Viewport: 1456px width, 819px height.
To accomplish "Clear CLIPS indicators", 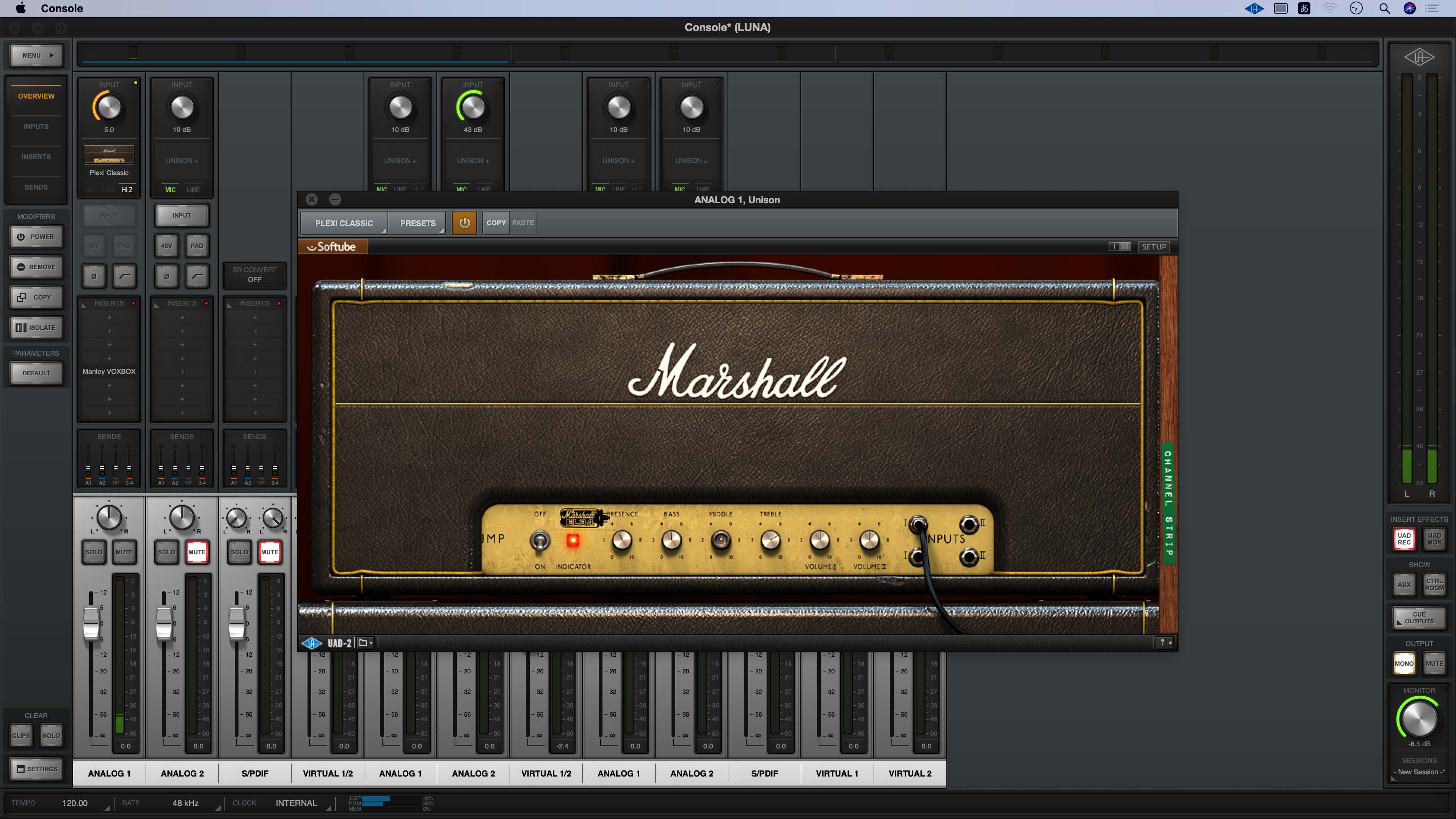I will [x=21, y=735].
